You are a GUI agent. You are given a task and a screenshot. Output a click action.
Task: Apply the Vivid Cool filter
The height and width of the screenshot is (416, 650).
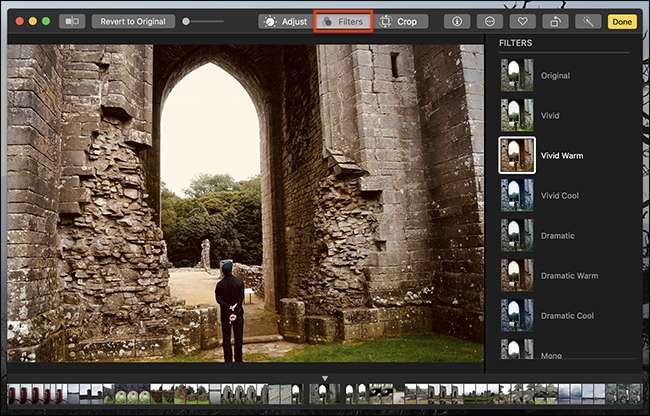(517, 195)
